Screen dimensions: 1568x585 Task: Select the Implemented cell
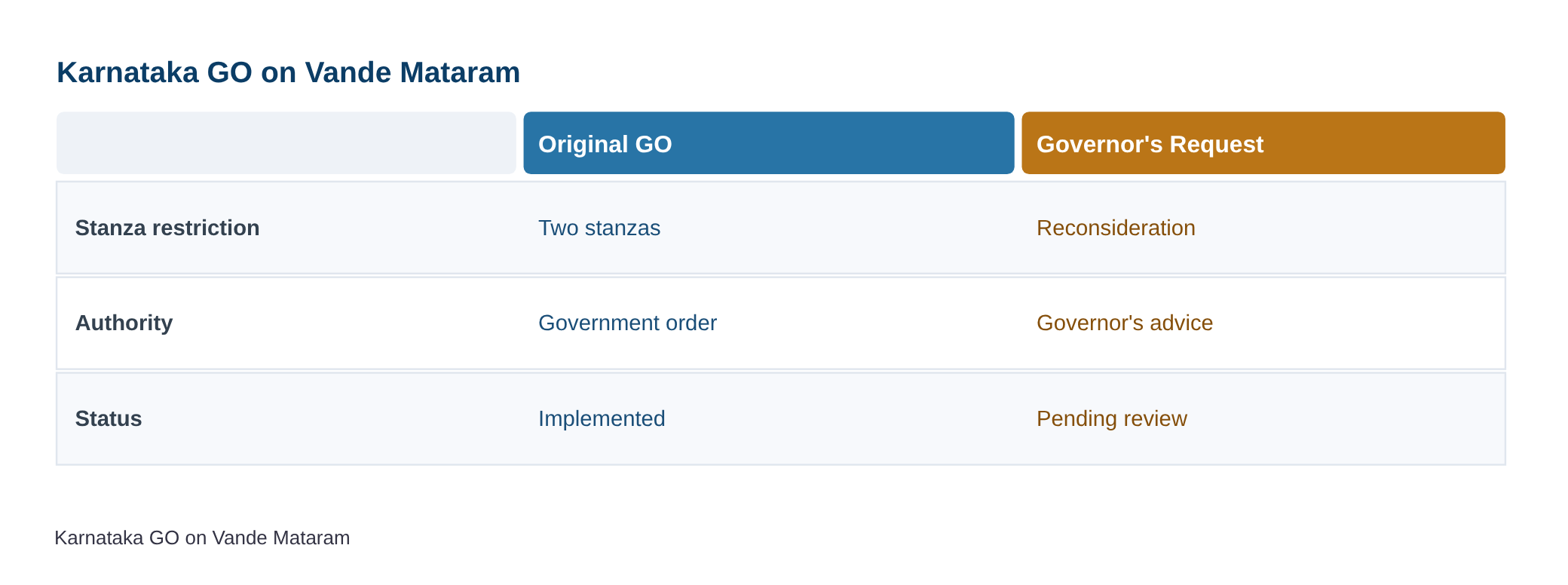click(x=602, y=418)
